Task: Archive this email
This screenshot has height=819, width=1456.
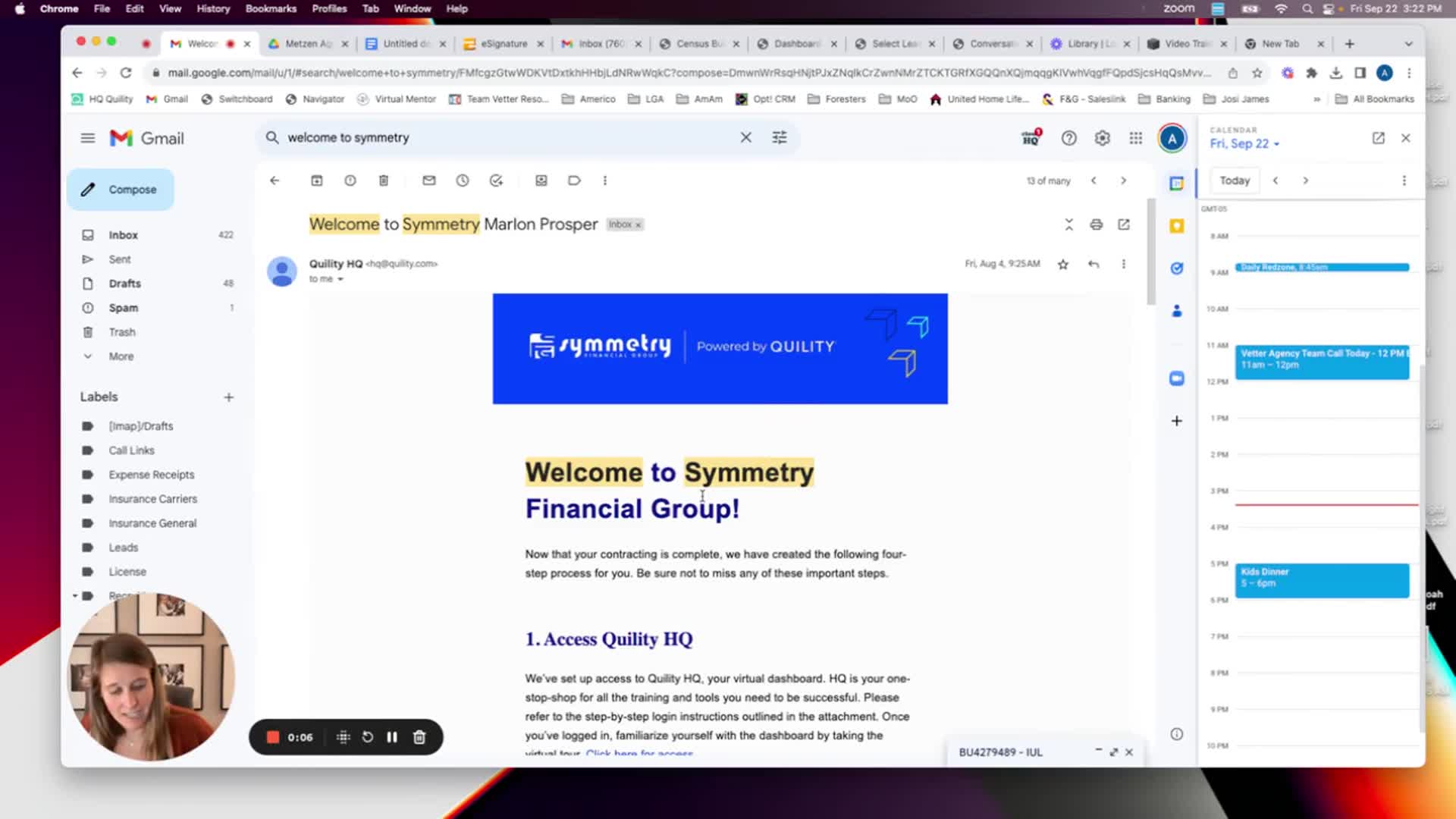Action: tap(317, 180)
